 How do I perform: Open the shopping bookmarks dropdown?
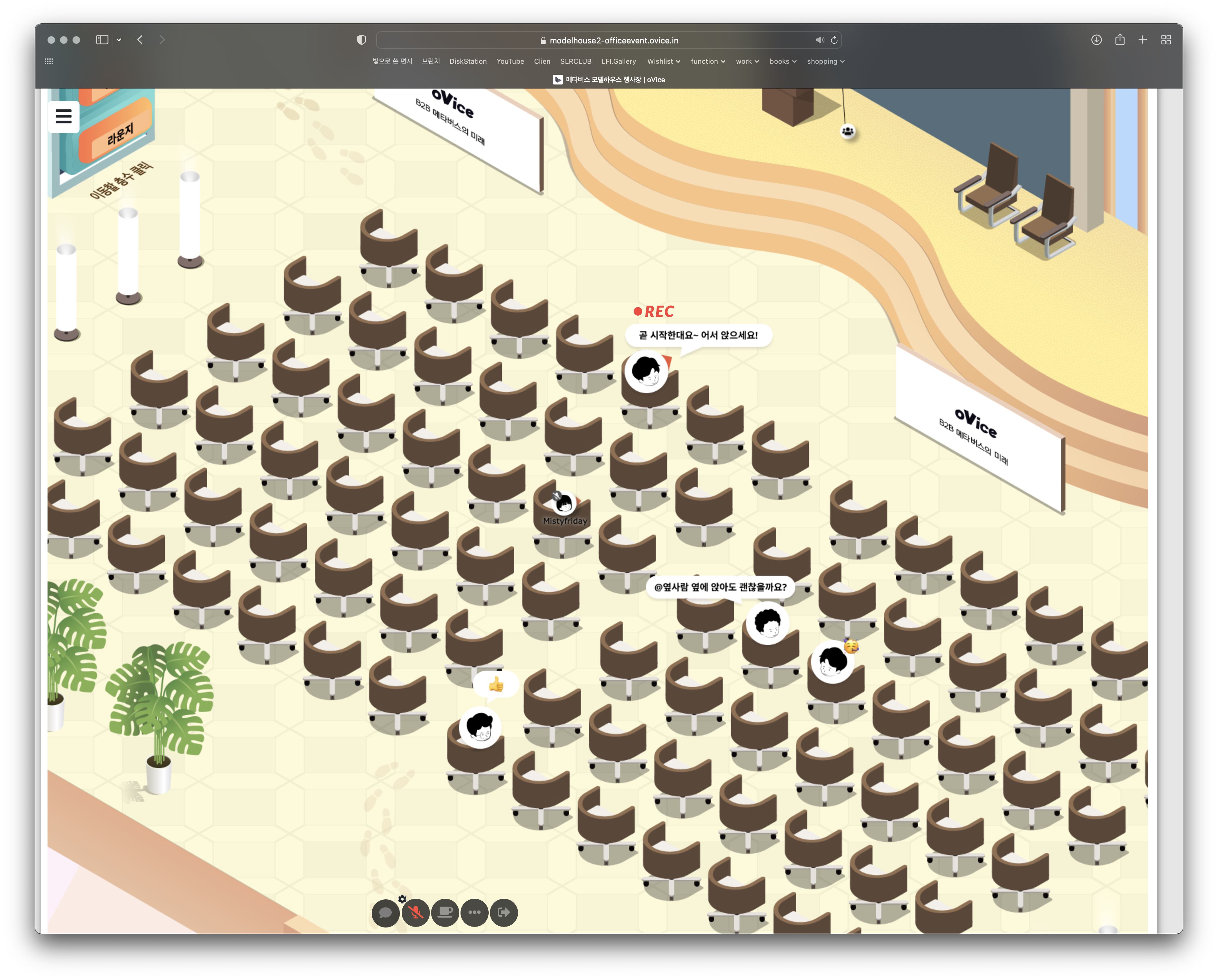click(x=825, y=62)
